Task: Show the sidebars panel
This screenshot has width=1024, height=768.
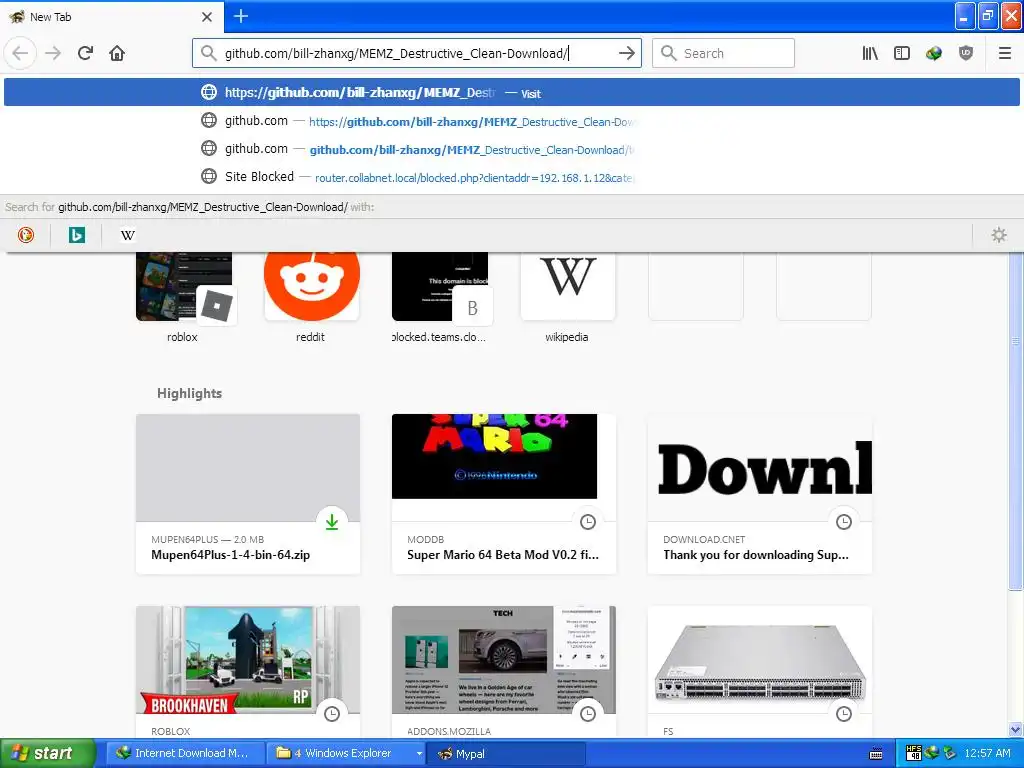Action: point(902,53)
